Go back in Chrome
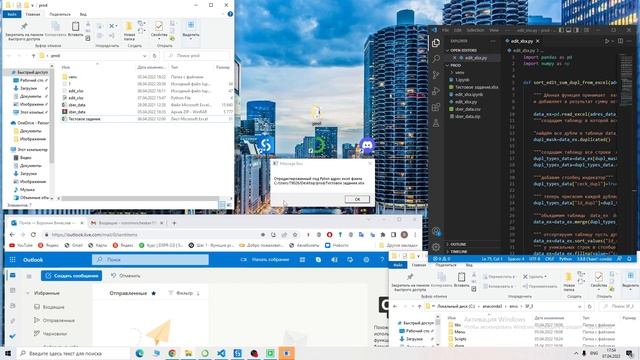Screen dimensions: 640x360 [x=12, y=235]
